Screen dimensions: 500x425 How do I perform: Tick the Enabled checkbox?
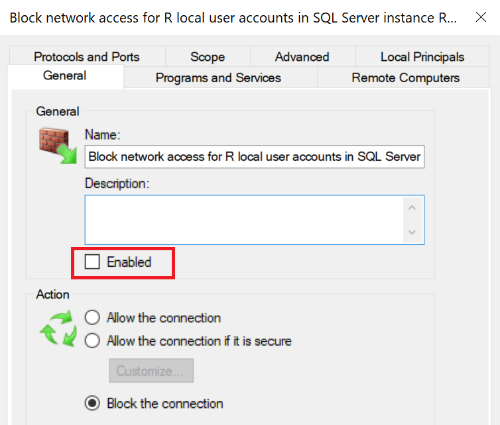(92, 262)
